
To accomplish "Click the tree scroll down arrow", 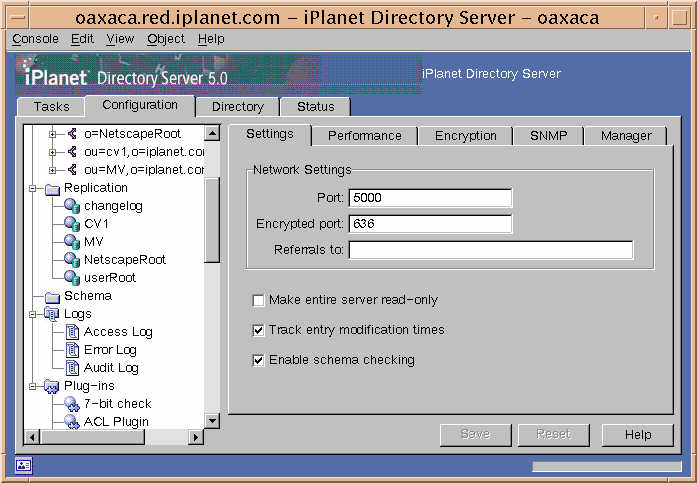I will [212, 420].
